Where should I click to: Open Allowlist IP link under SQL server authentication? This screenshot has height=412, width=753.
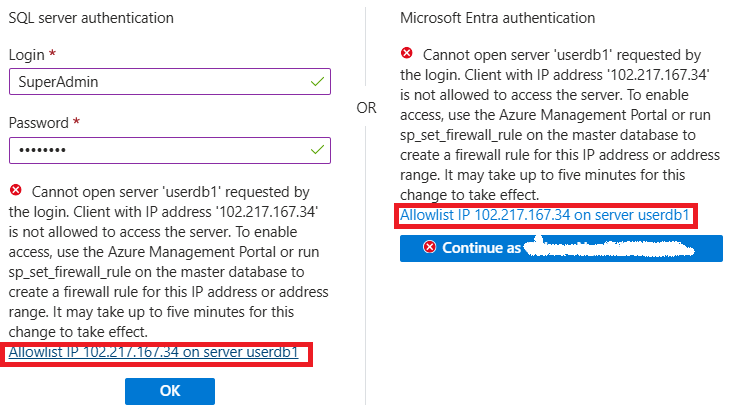point(154,352)
